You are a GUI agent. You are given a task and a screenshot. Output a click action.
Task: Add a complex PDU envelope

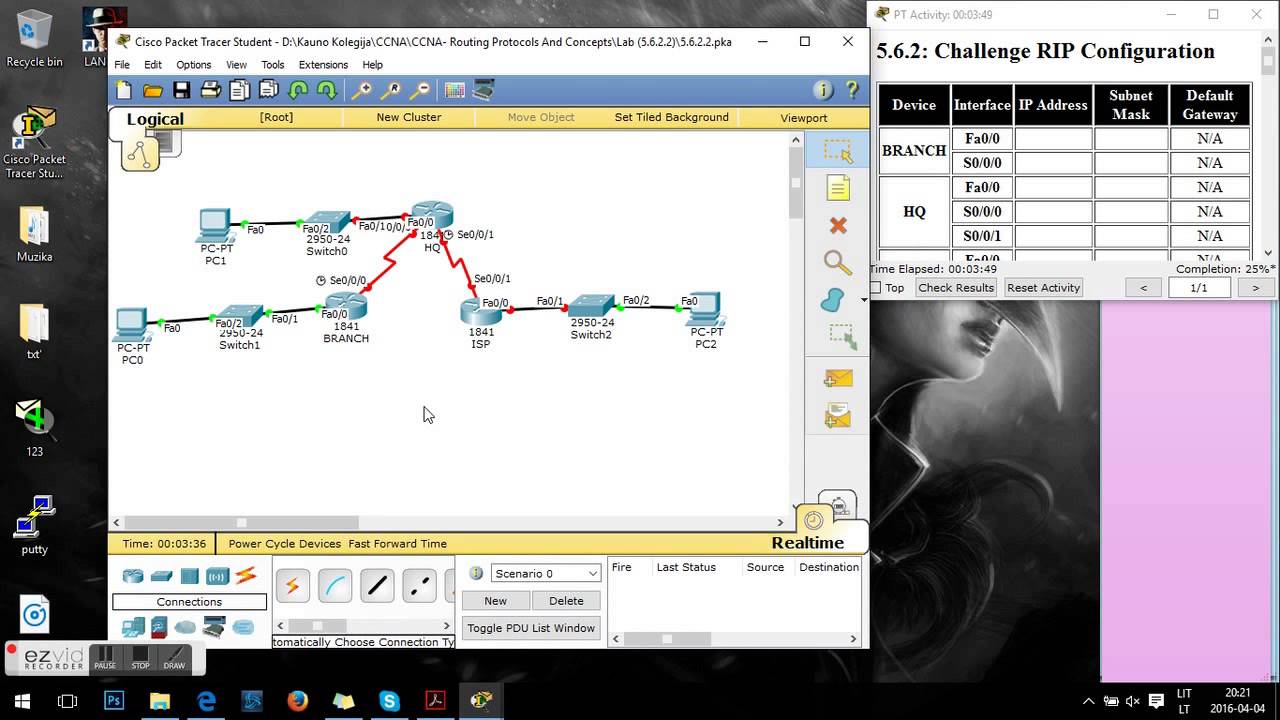[x=837, y=415]
